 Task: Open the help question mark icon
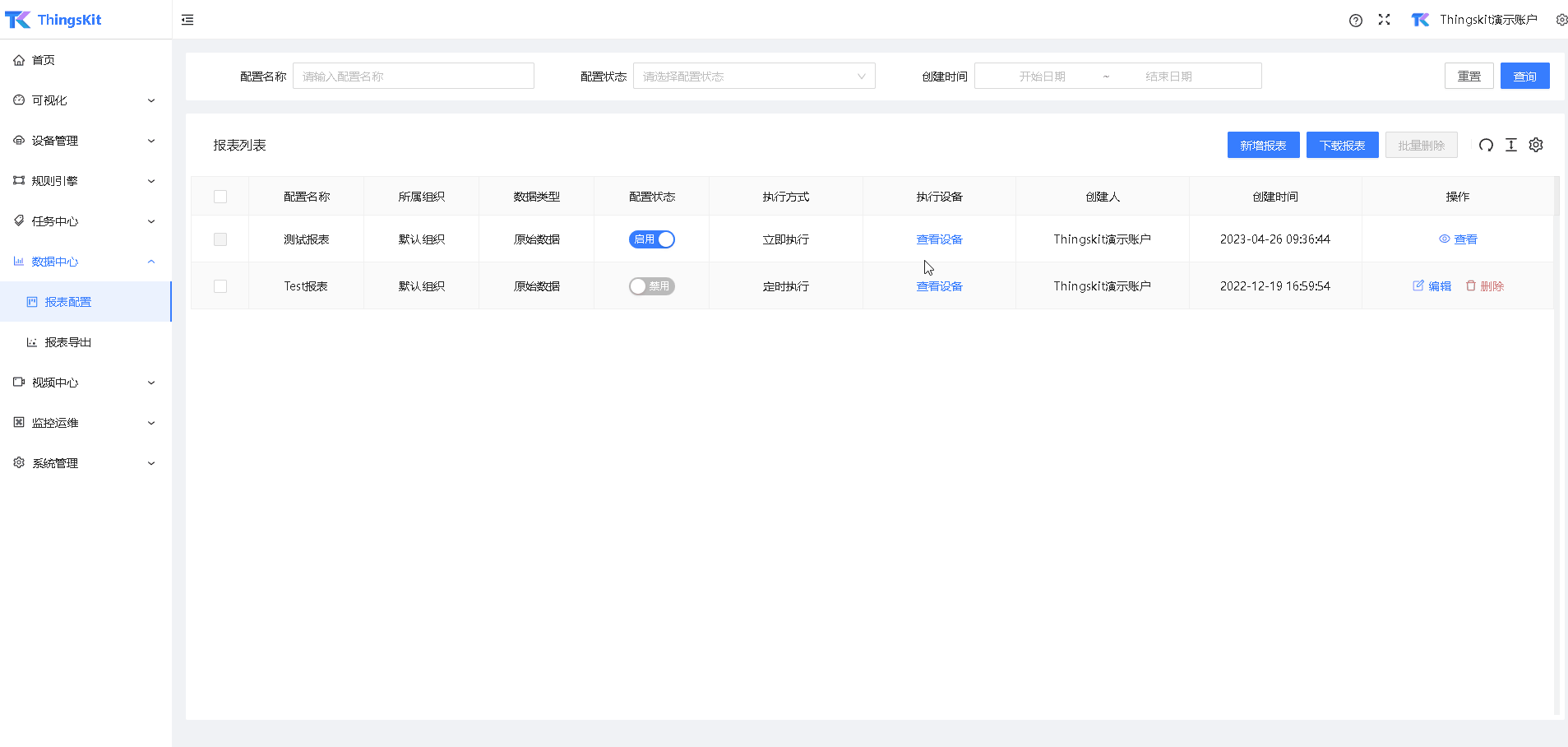click(1355, 21)
